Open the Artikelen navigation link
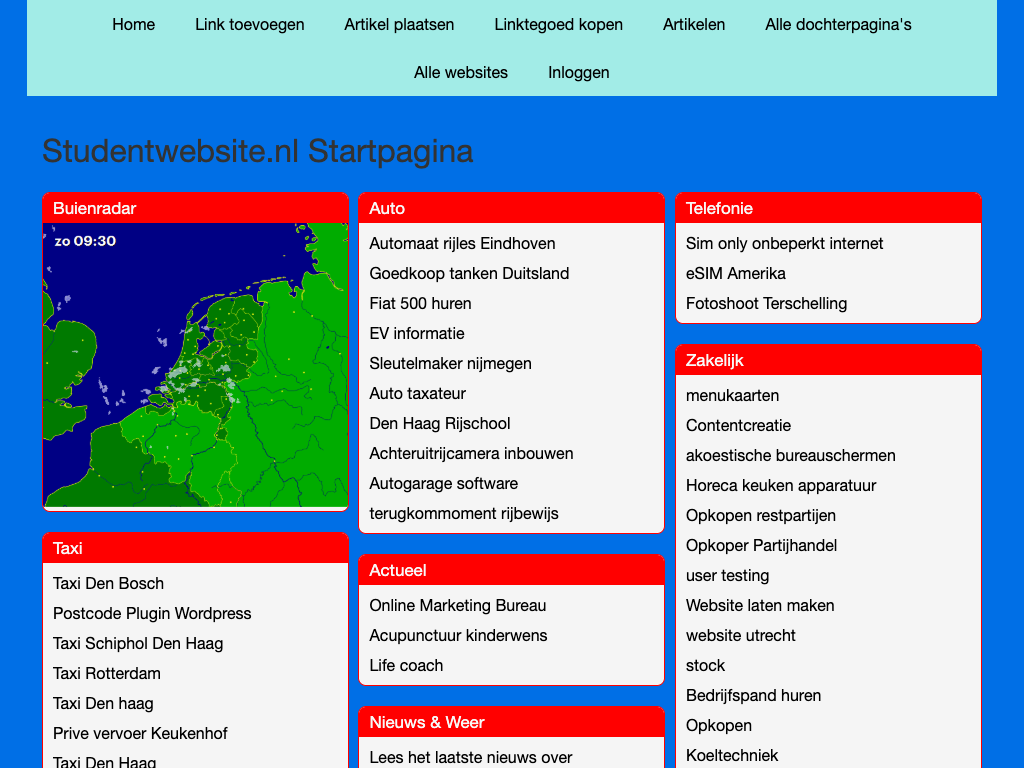 pos(694,24)
